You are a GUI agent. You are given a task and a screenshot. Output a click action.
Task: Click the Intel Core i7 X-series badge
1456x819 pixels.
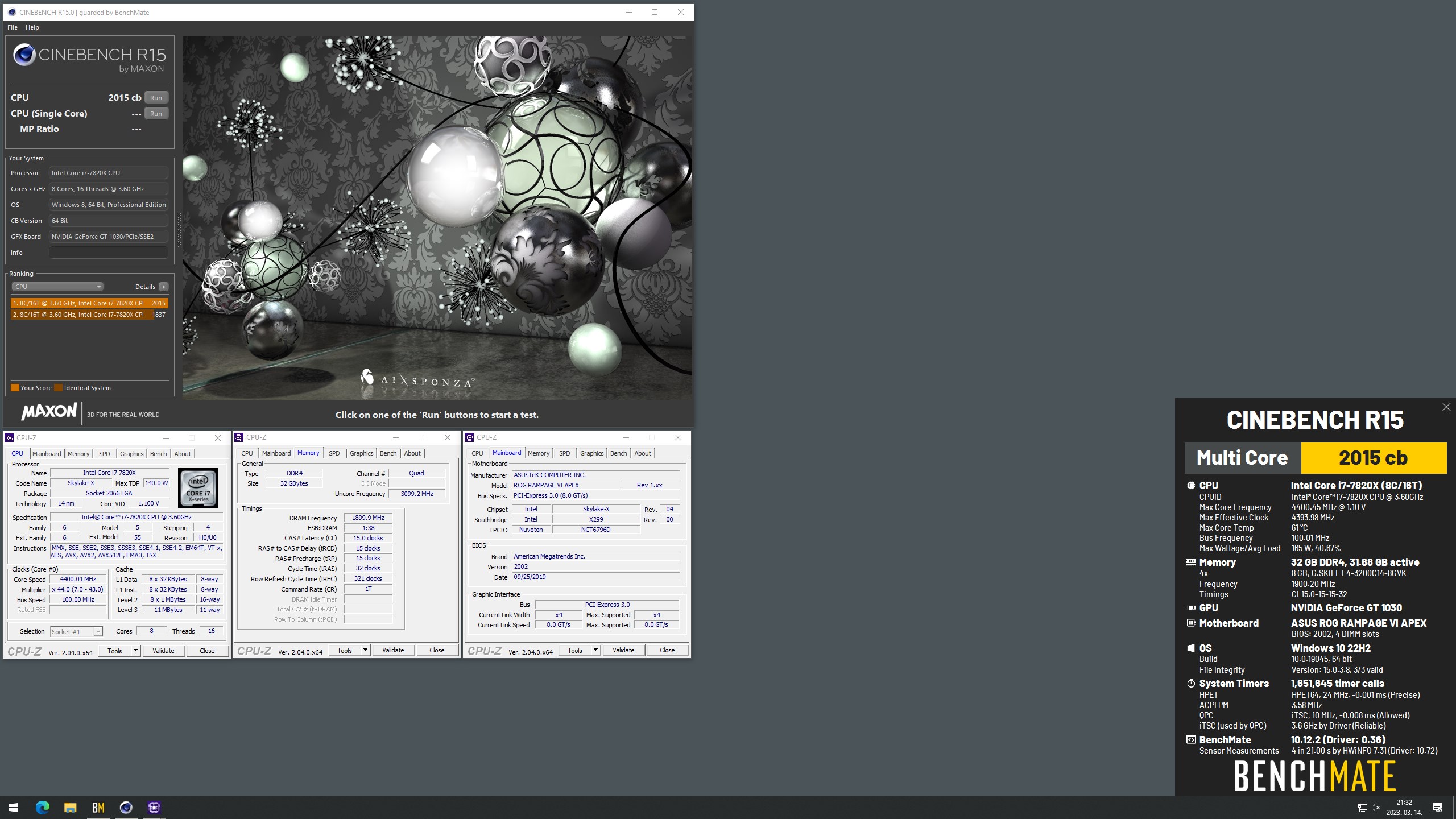pos(198,488)
